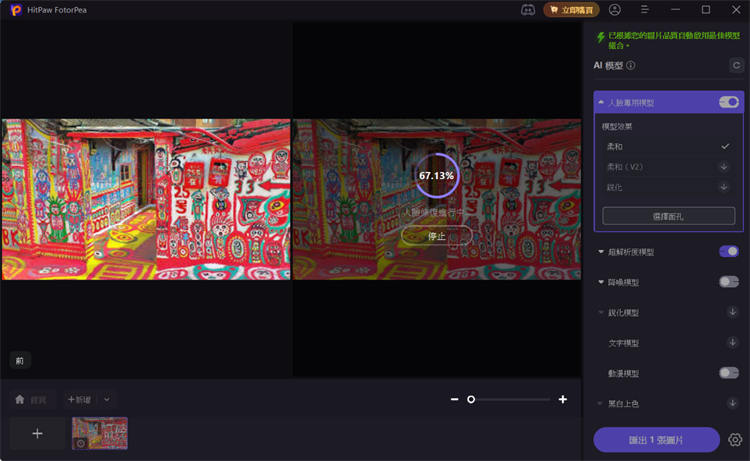
Task: Select the colorful mural image thumbnail
Action: pos(100,433)
